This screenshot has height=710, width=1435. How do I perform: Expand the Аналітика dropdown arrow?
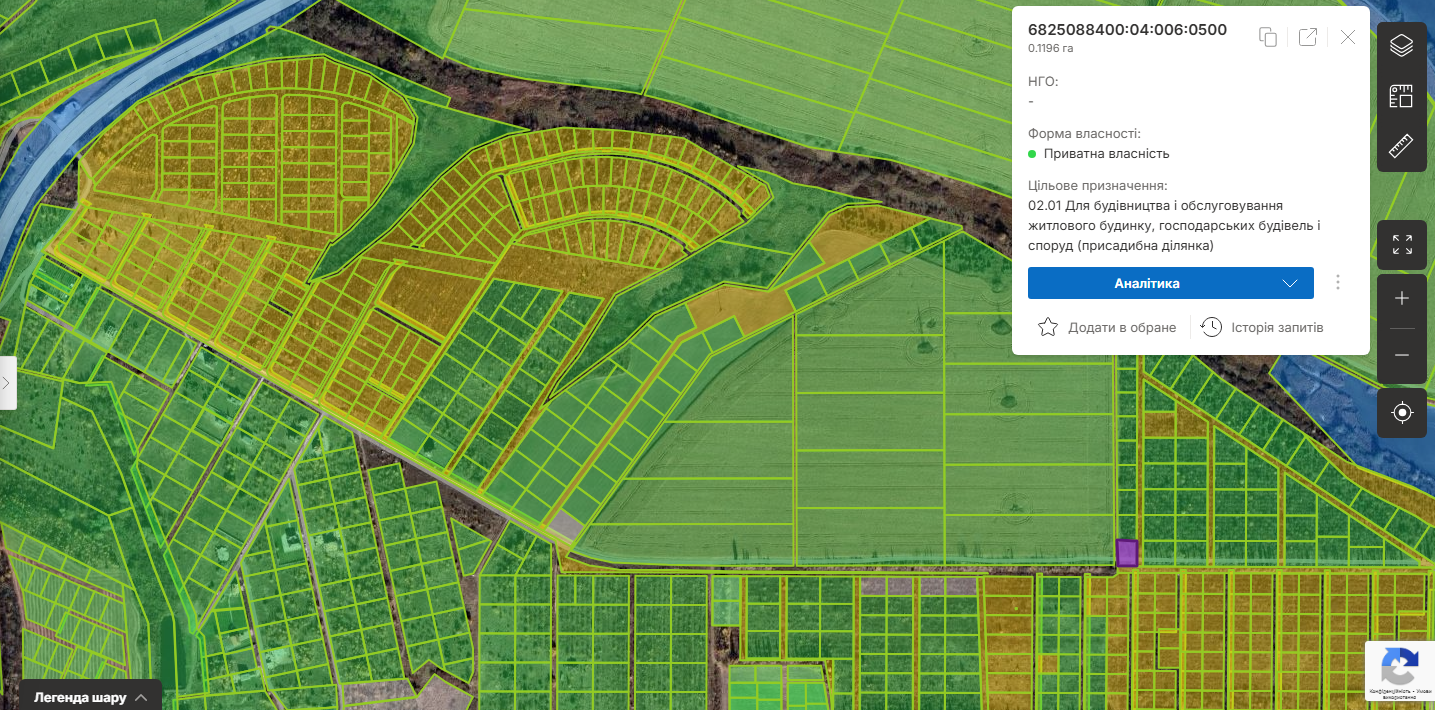point(1290,283)
